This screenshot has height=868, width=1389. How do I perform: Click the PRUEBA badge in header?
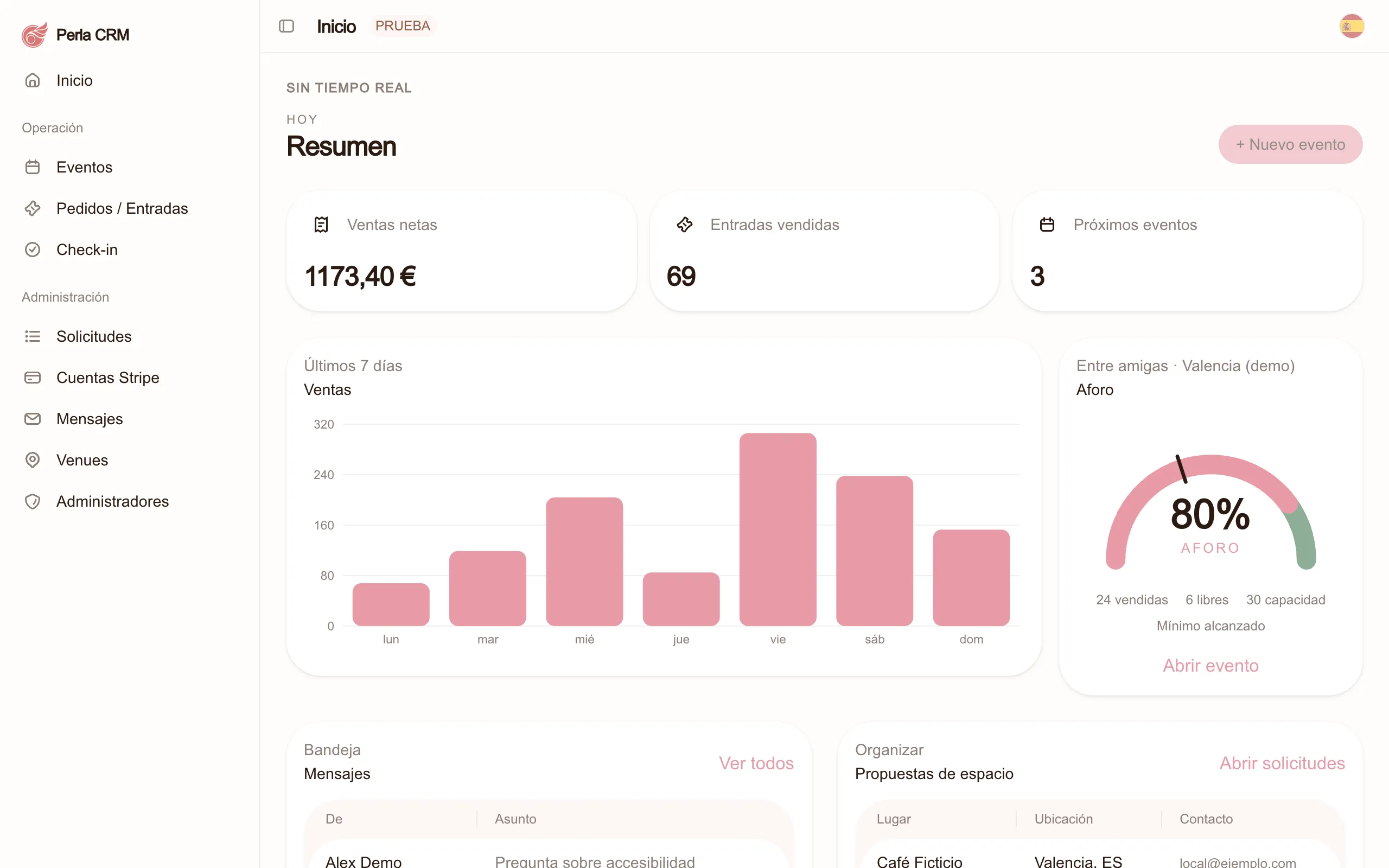(x=403, y=27)
